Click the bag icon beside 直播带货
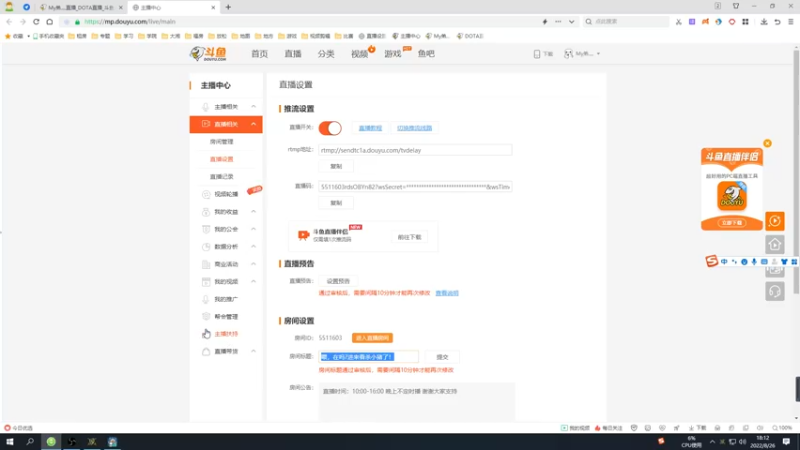The image size is (800, 450). point(206,352)
